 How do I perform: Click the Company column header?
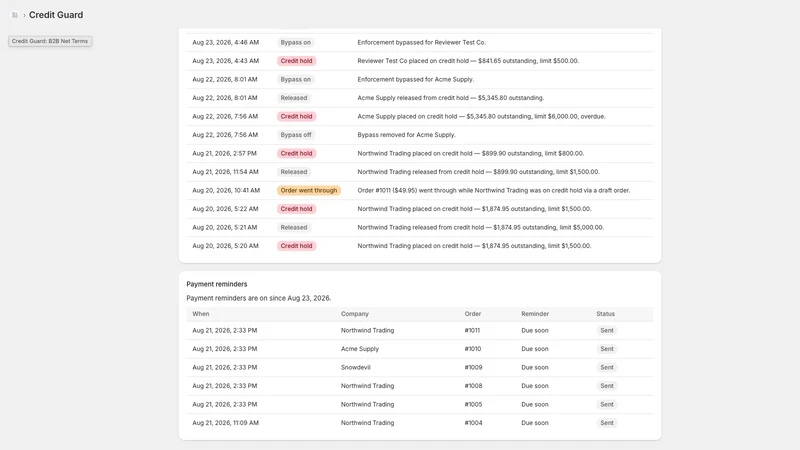355,314
